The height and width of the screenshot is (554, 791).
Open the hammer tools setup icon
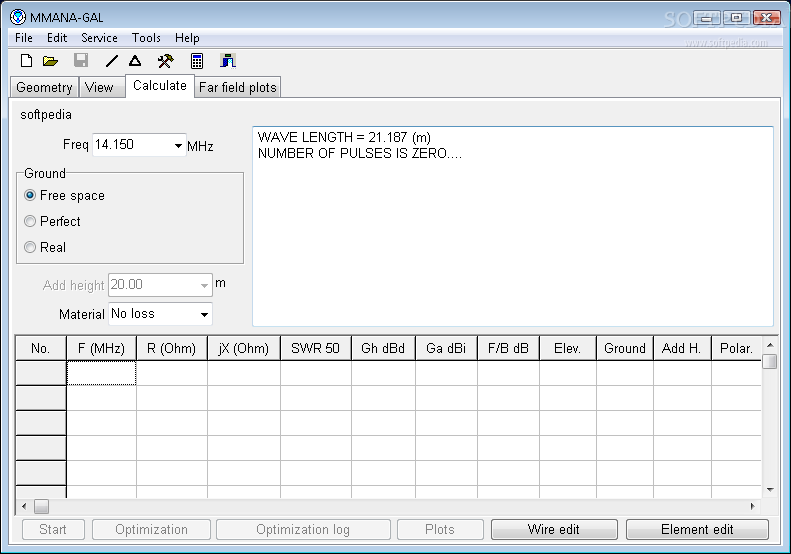[165, 61]
